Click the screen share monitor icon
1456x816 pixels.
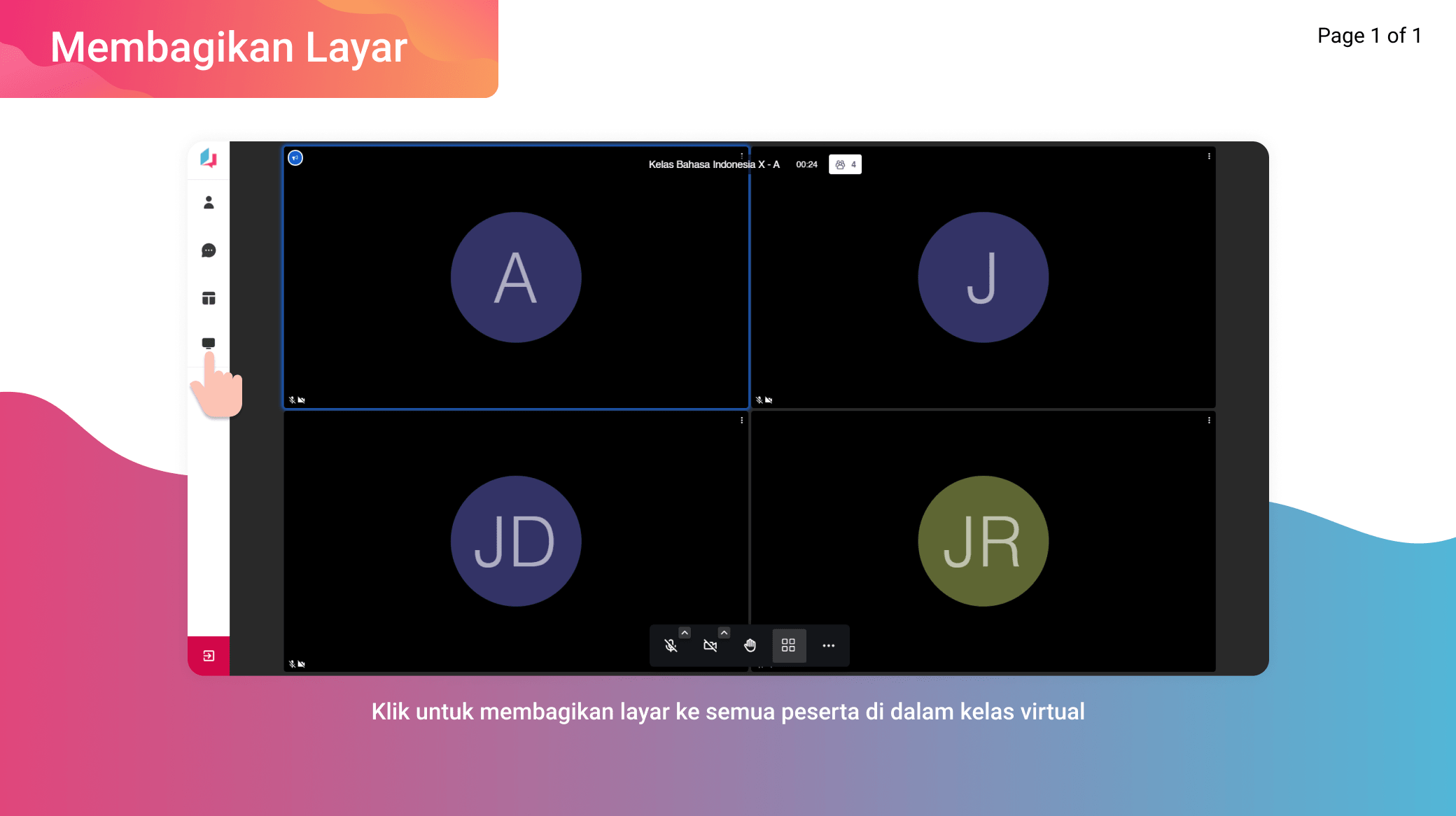click(x=209, y=343)
